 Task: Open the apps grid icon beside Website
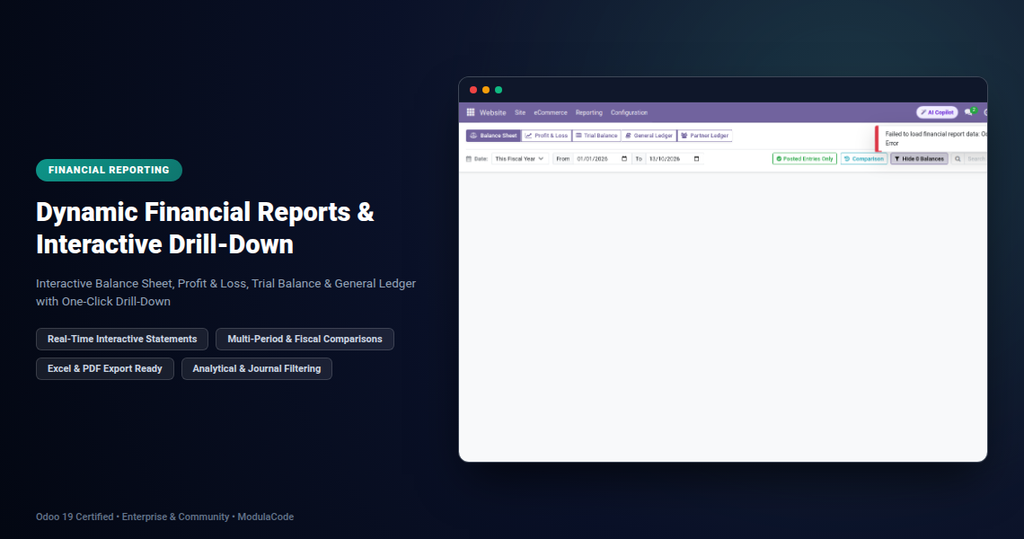470,112
